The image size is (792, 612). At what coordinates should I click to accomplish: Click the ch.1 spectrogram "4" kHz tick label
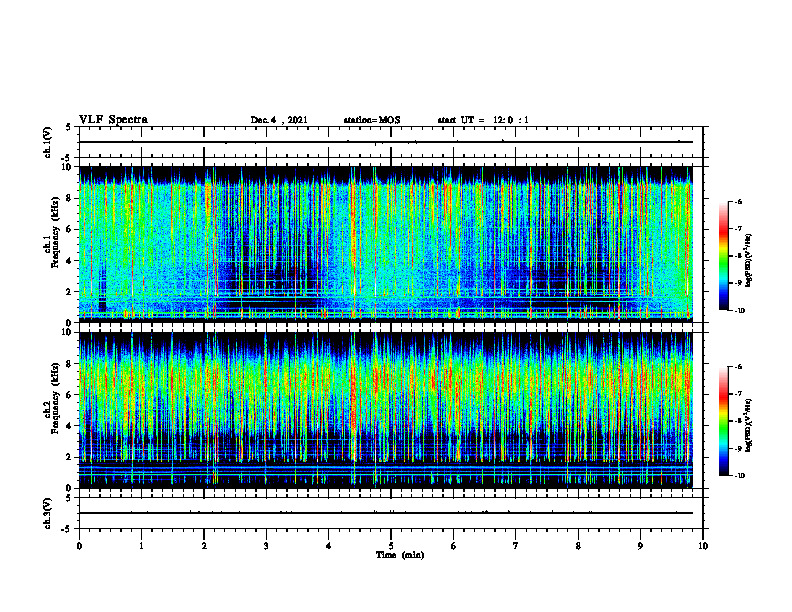tap(70, 261)
